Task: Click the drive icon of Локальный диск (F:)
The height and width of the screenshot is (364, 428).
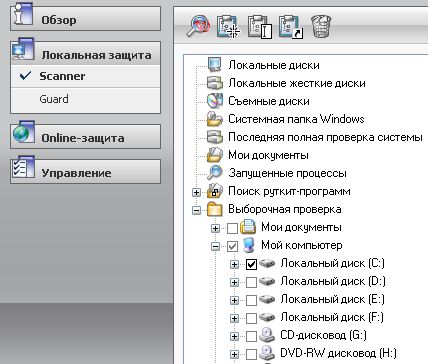Action: pos(267,317)
